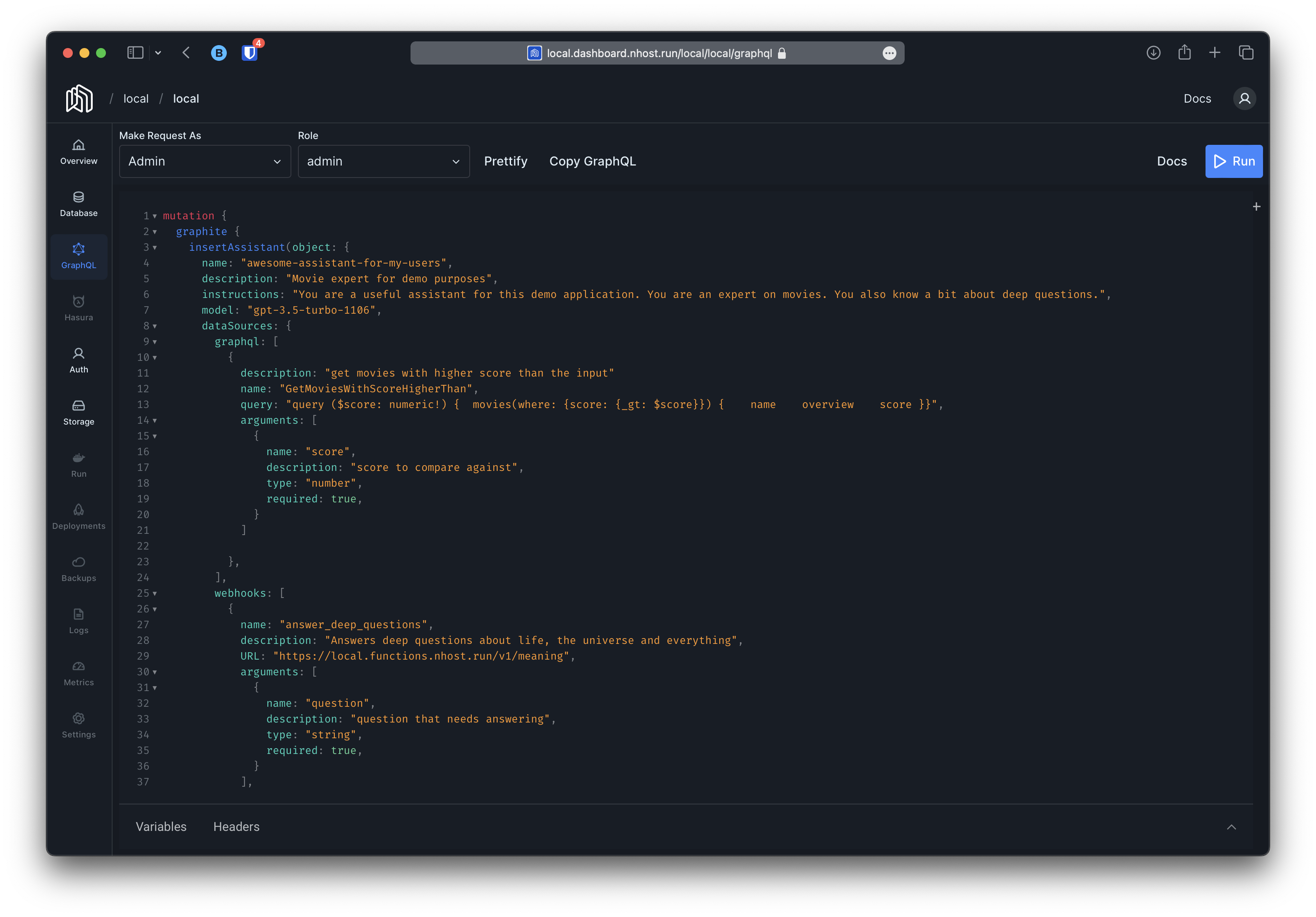Run the GraphQL mutation
Viewport: 1316px width, 917px height.
click(x=1234, y=162)
